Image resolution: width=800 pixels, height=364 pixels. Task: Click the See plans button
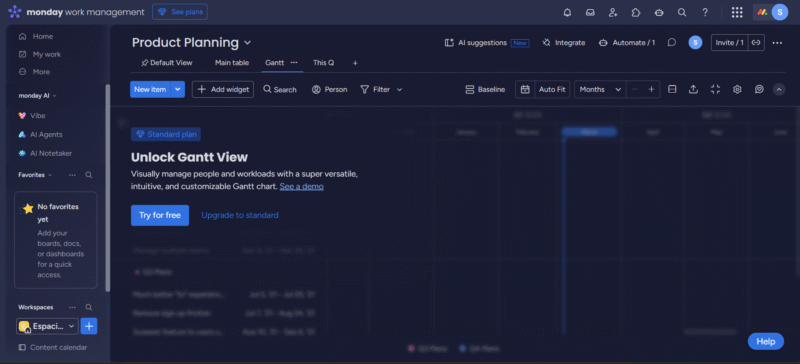coord(180,12)
